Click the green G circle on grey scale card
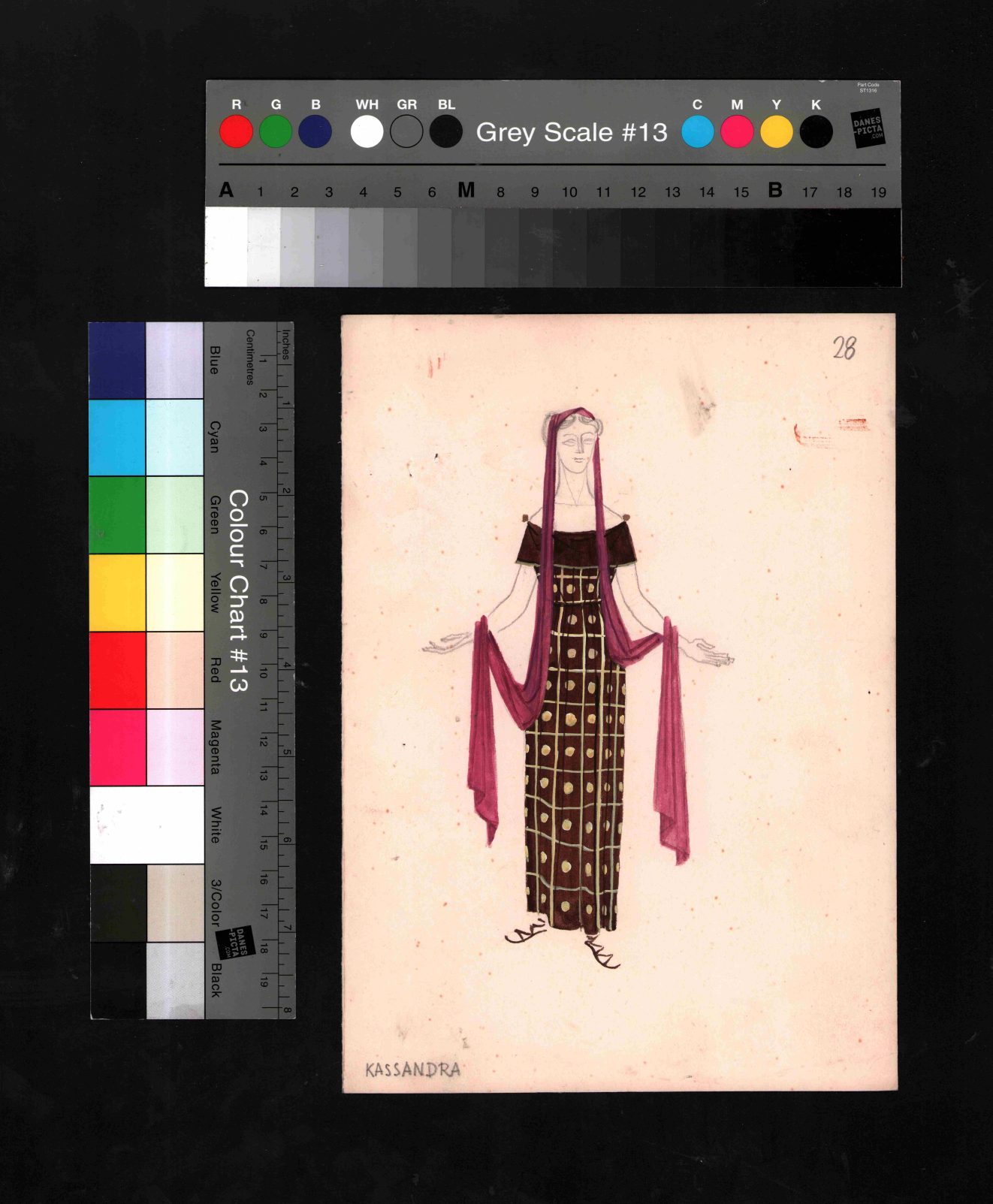This screenshot has width=993, height=1204. pos(276,131)
